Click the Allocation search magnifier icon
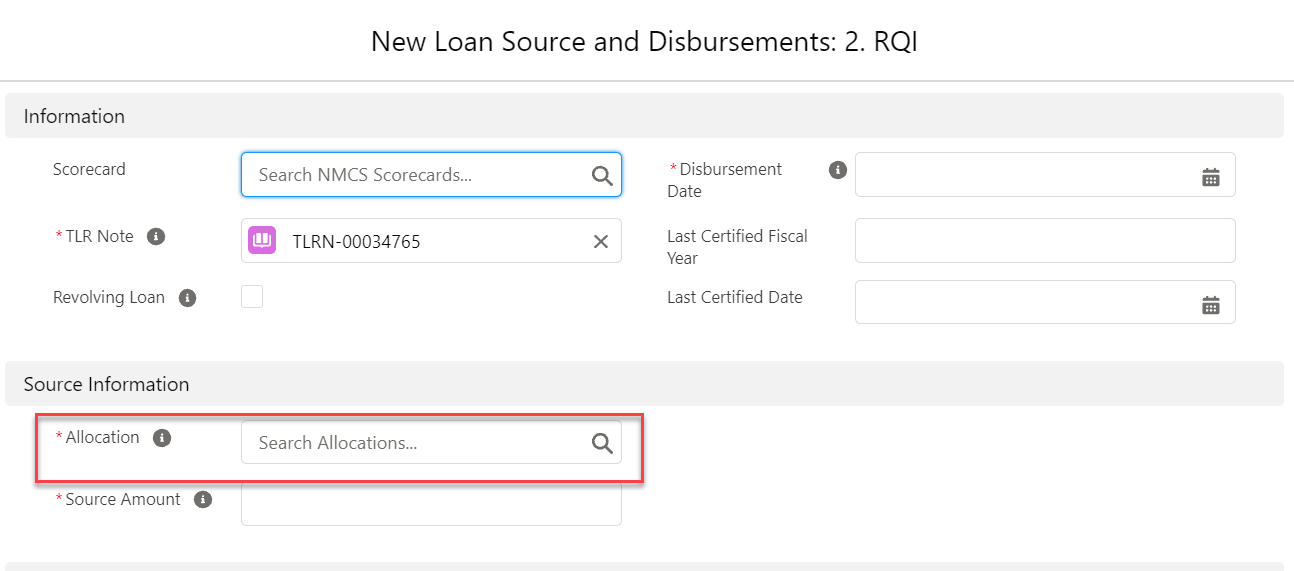This screenshot has width=1294, height=571. pyautogui.click(x=601, y=443)
